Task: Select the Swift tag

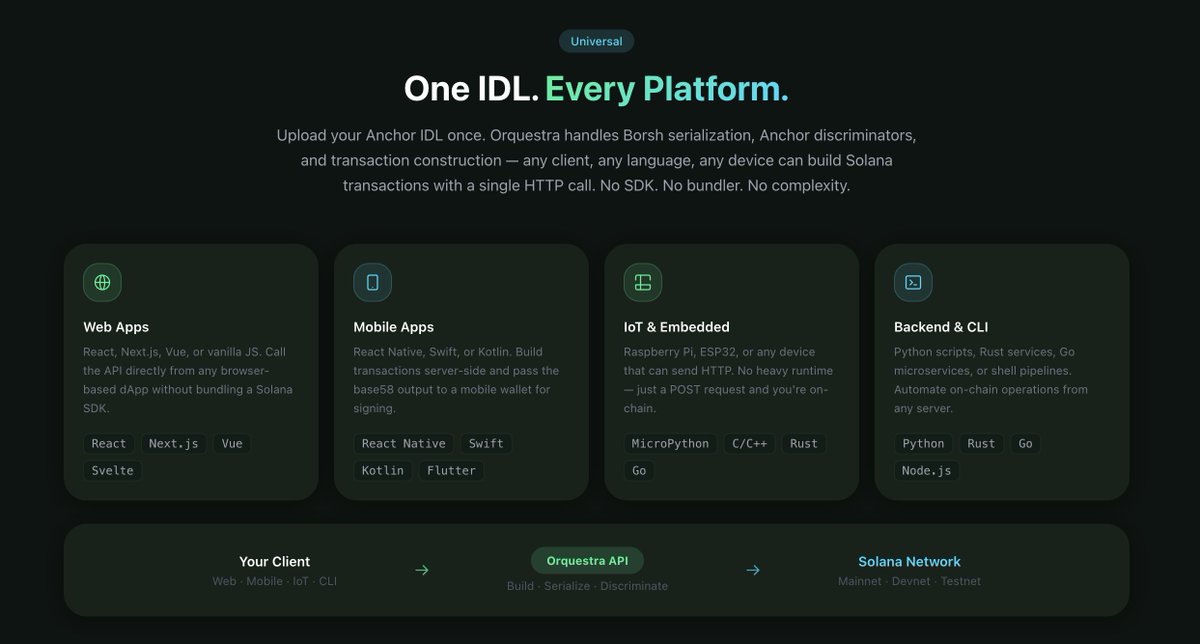Action: [486, 443]
